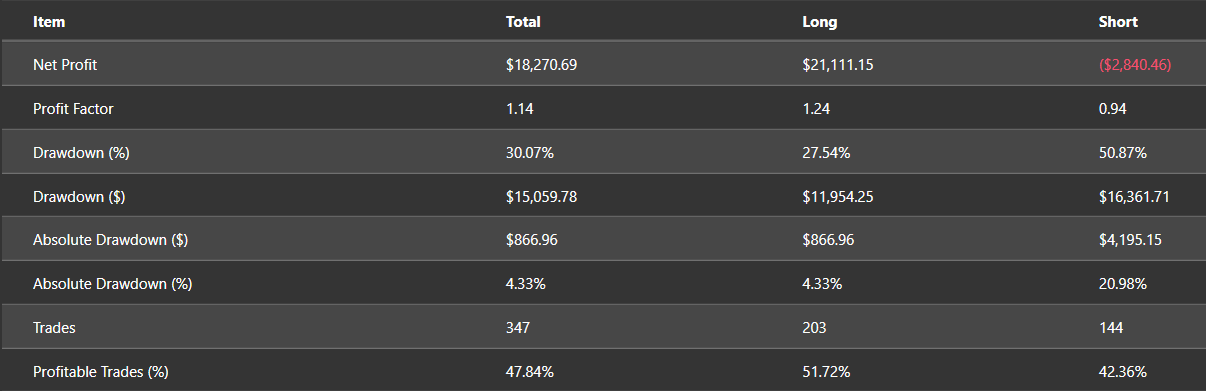Viewport: 1206px width, 391px height.
Task: Click total net profit $18,270.69
Action: point(542,64)
